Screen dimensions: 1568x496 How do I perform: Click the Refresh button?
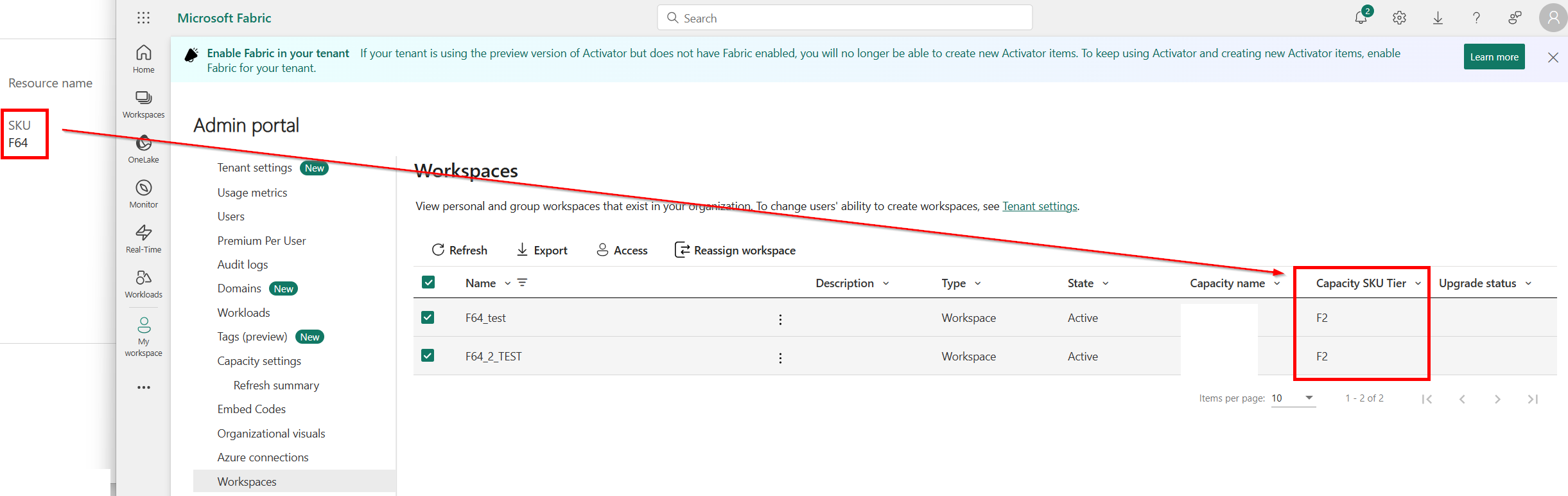click(x=459, y=250)
